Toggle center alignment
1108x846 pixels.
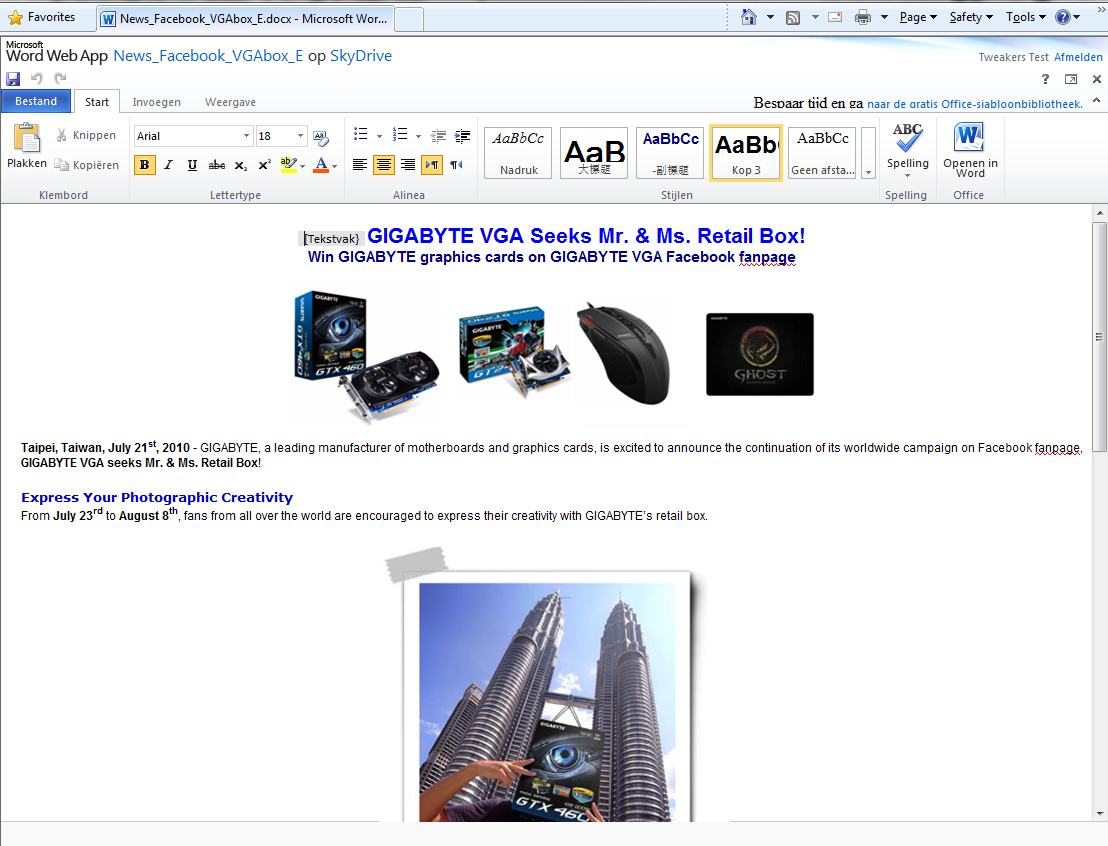384,165
